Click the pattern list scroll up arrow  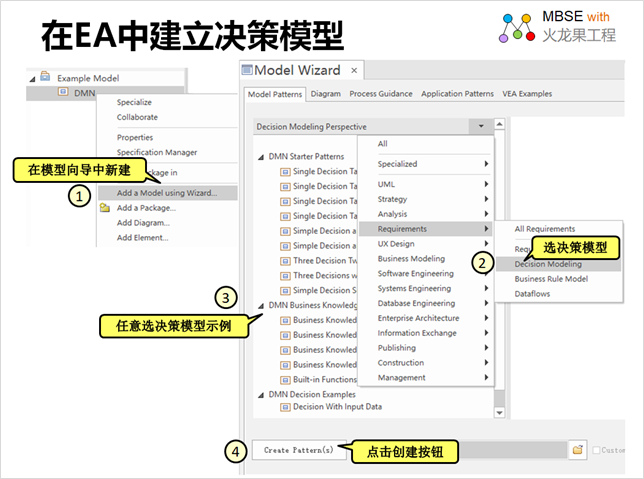(499, 124)
